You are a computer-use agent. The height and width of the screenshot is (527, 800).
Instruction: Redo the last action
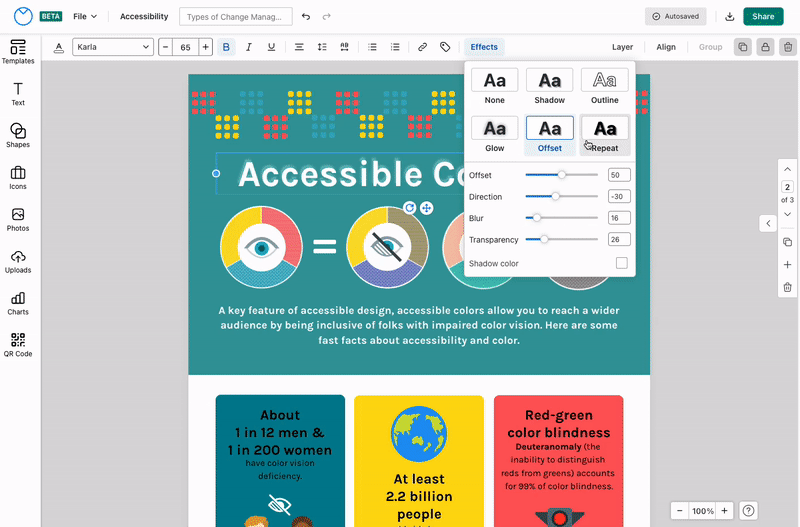click(327, 16)
